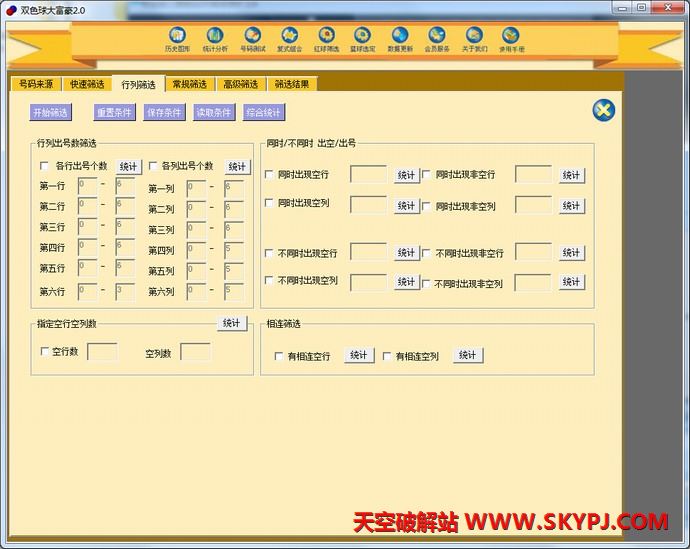Open the 历史图库 toolbar icon

[x=177, y=39]
